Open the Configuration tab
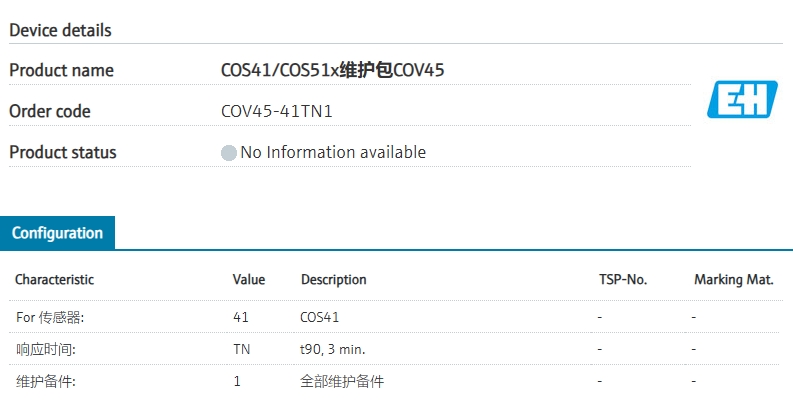The image size is (793, 407). [57, 233]
